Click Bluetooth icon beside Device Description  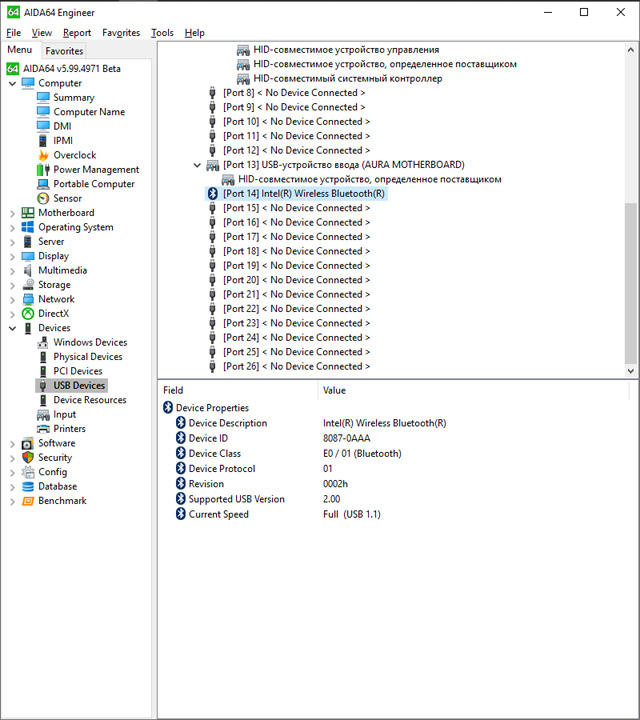click(181, 423)
